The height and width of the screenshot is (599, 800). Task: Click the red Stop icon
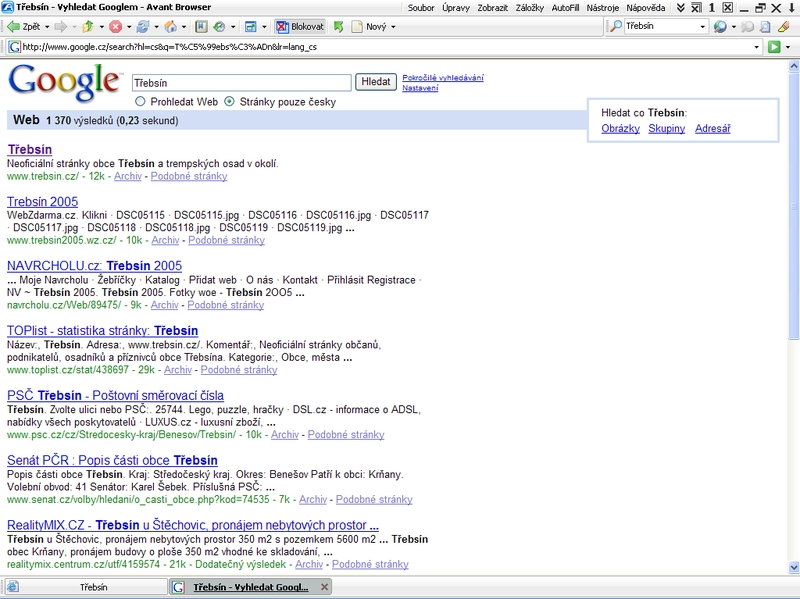coord(116,27)
